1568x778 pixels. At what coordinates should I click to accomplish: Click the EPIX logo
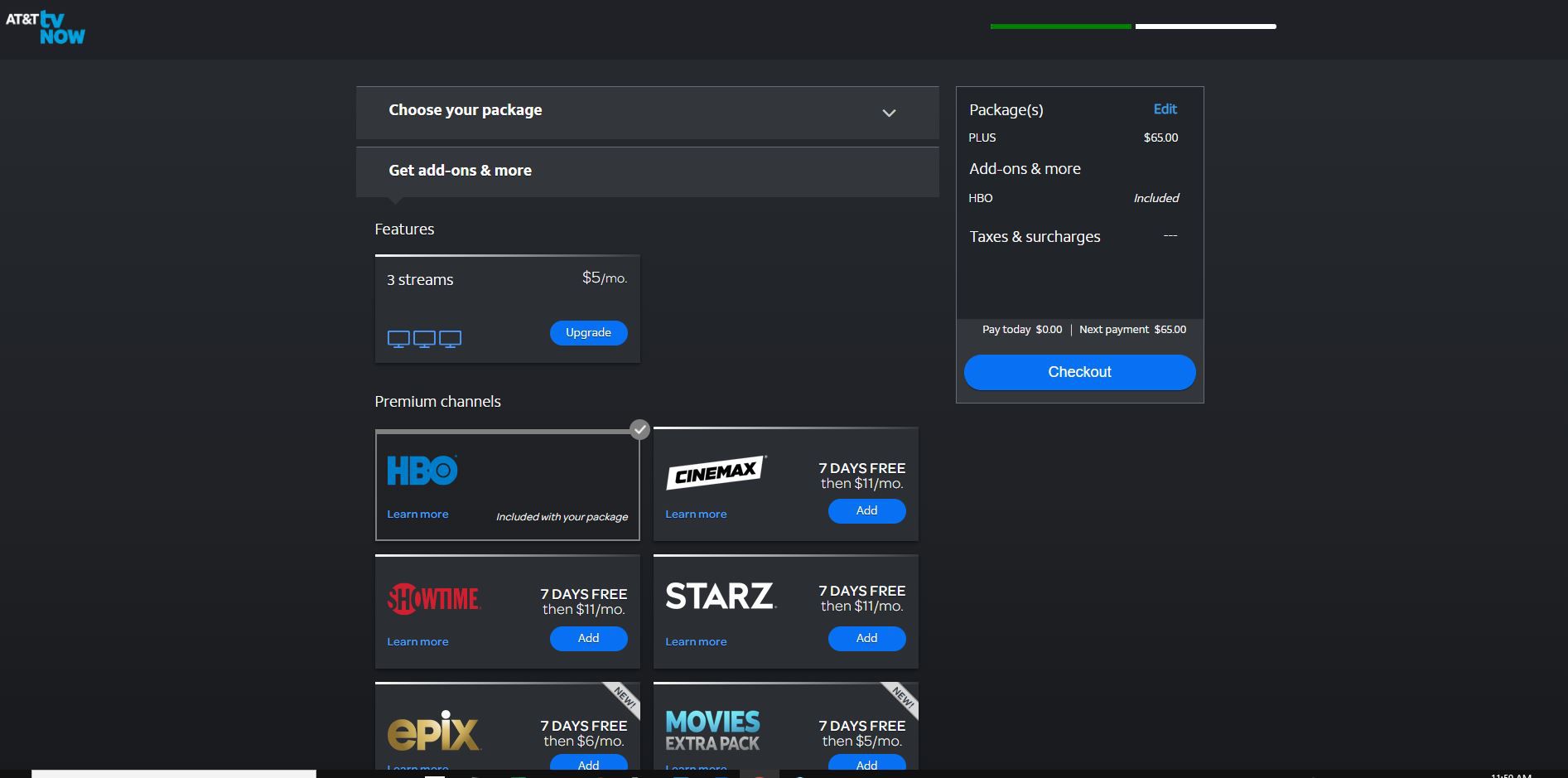(433, 730)
